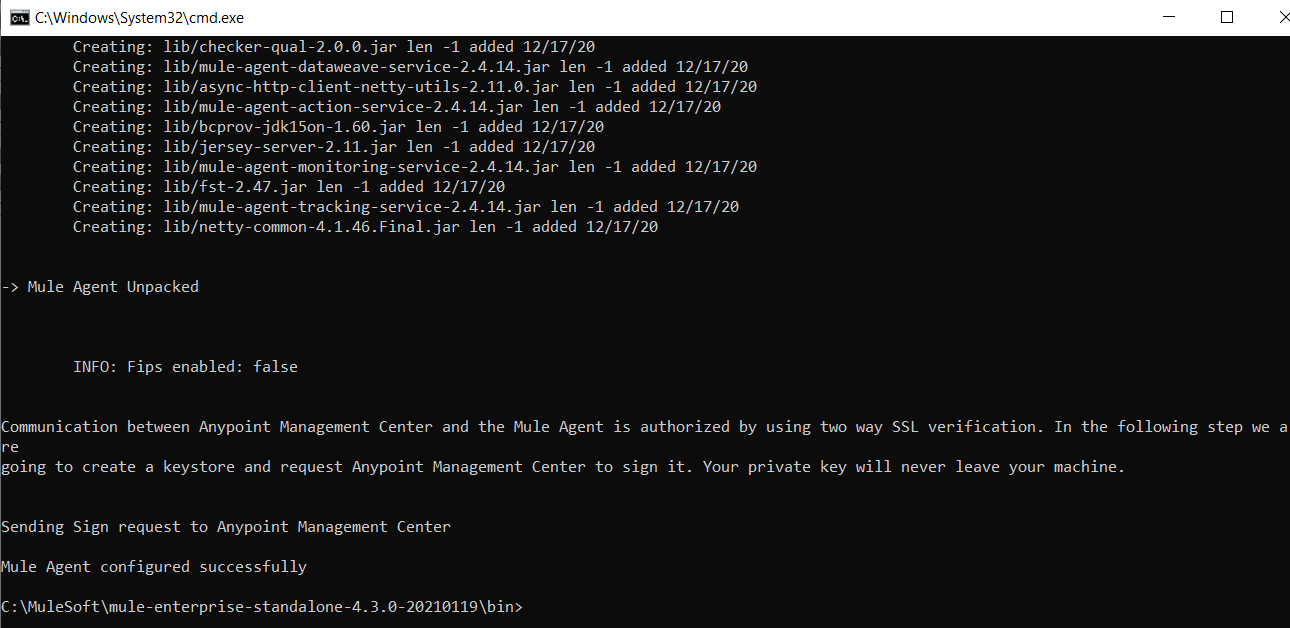Close the cmd.exe window
Viewport: 1290px width, 628px height.
(1266, 17)
